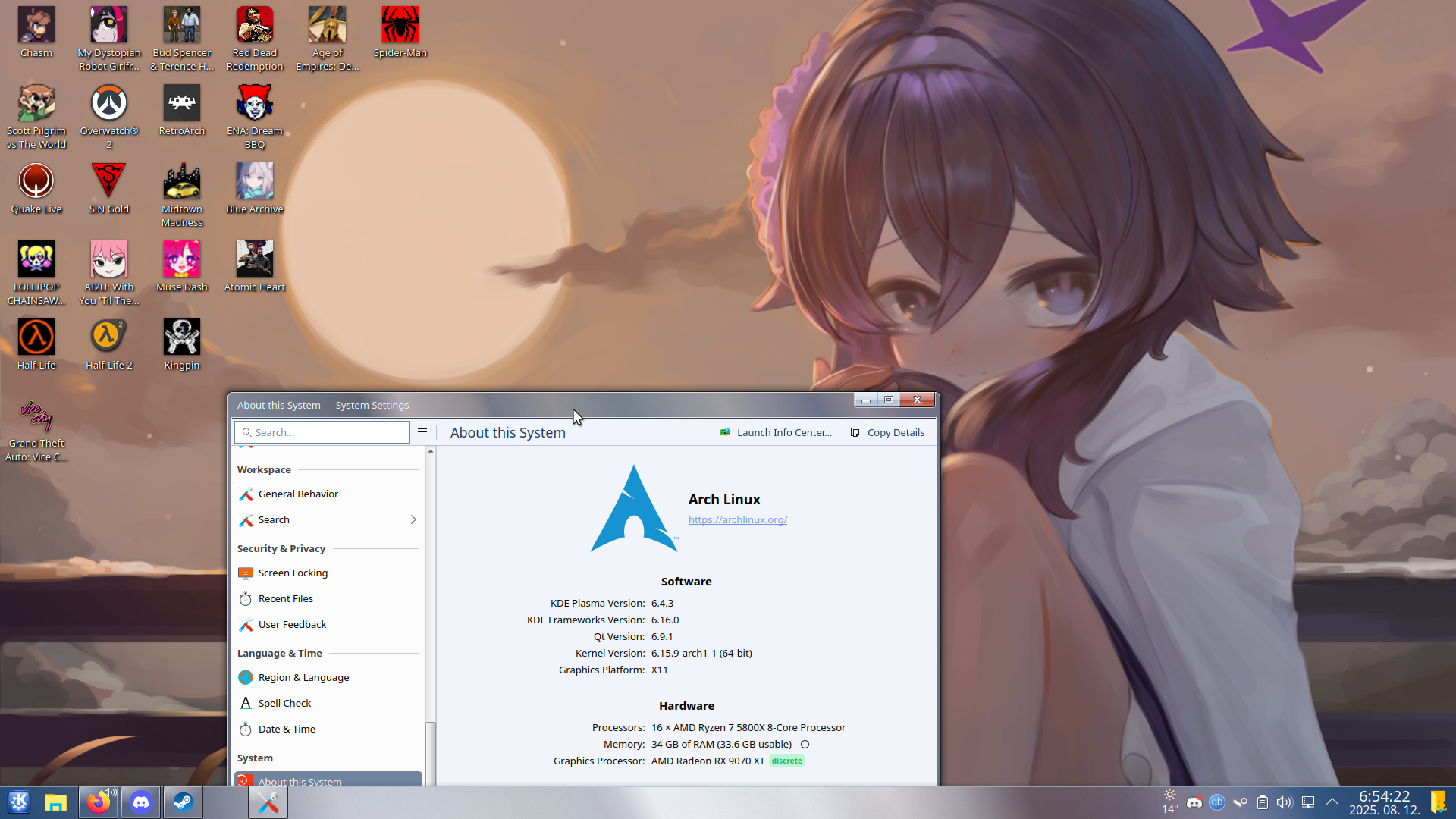Select My Dystopian Robot Girlfriend desktop icon
The height and width of the screenshot is (819, 1456).
[x=109, y=39]
